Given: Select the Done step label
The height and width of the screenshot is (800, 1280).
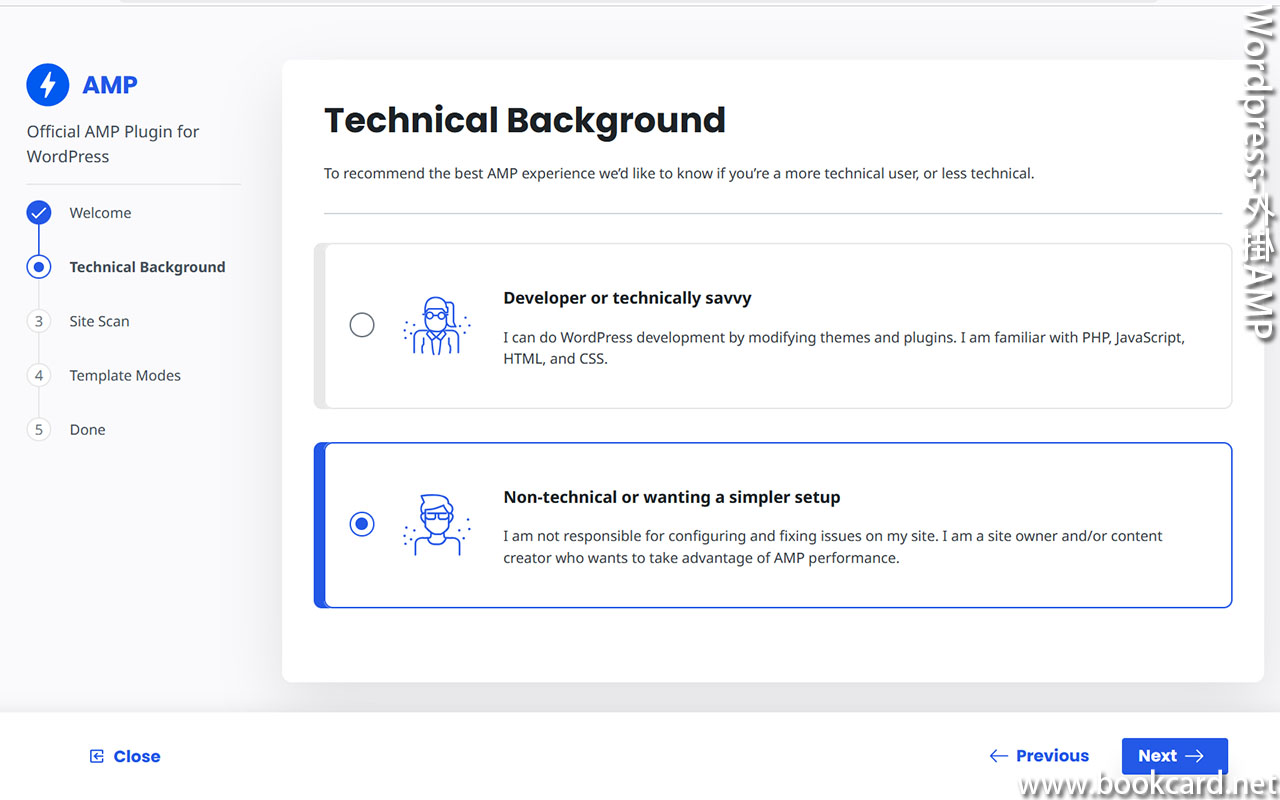Looking at the screenshot, I should point(87,430).
